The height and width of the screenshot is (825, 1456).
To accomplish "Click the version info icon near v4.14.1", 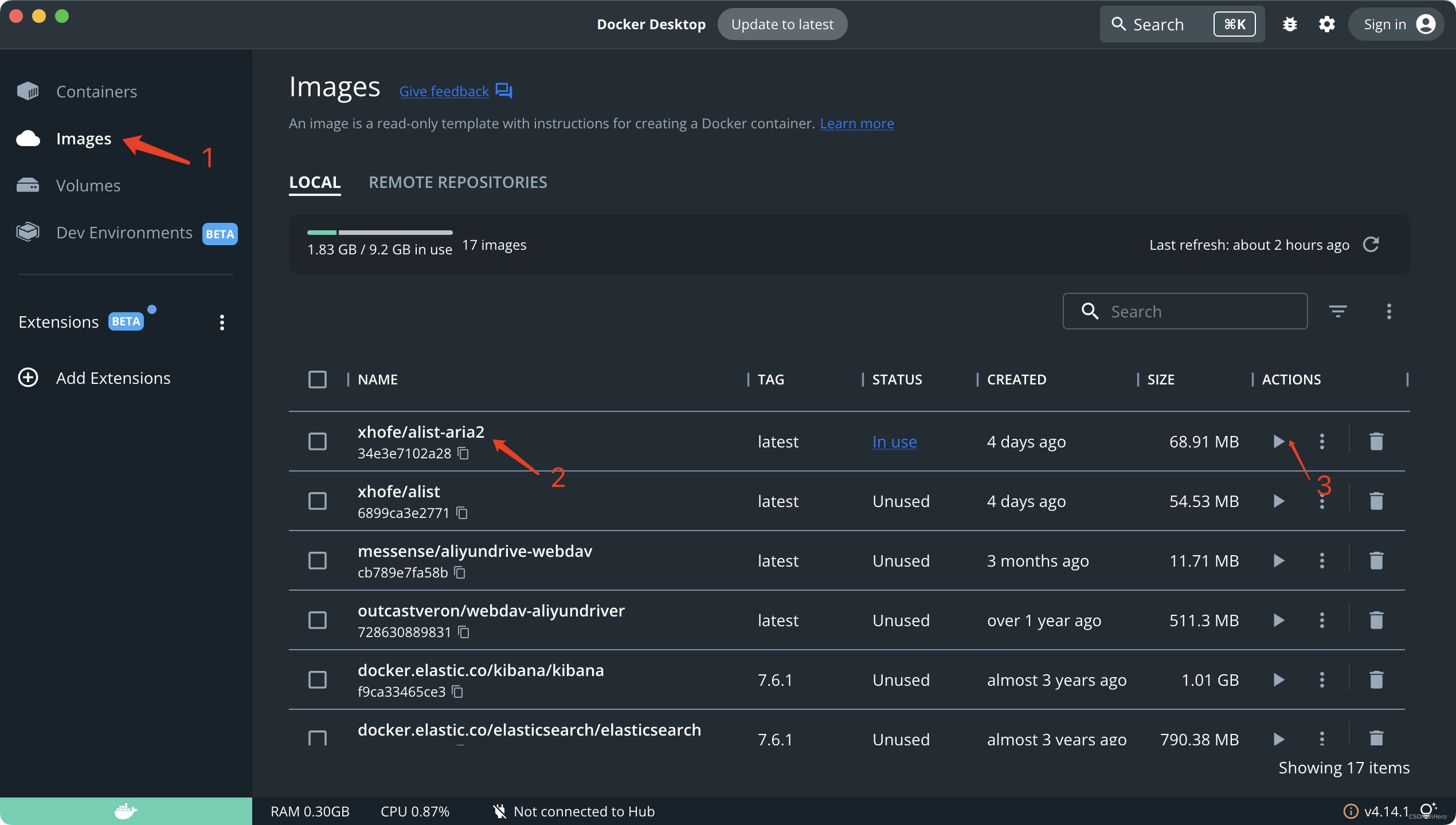I will (1351, 811).
